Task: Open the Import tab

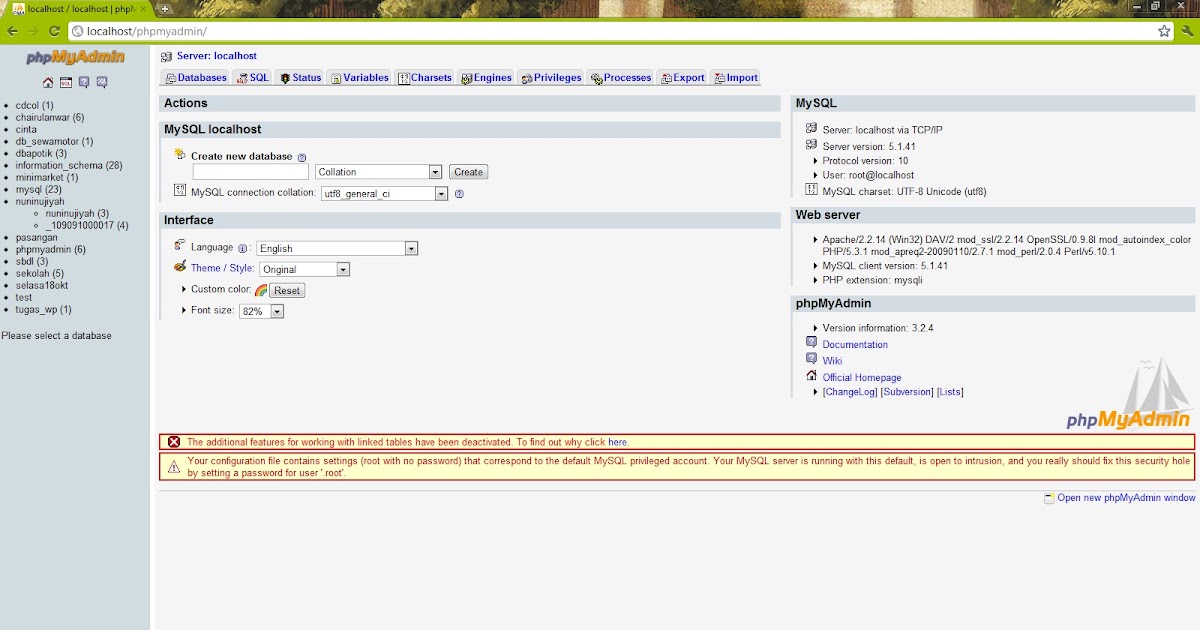Action: click(x=736, y=78)
